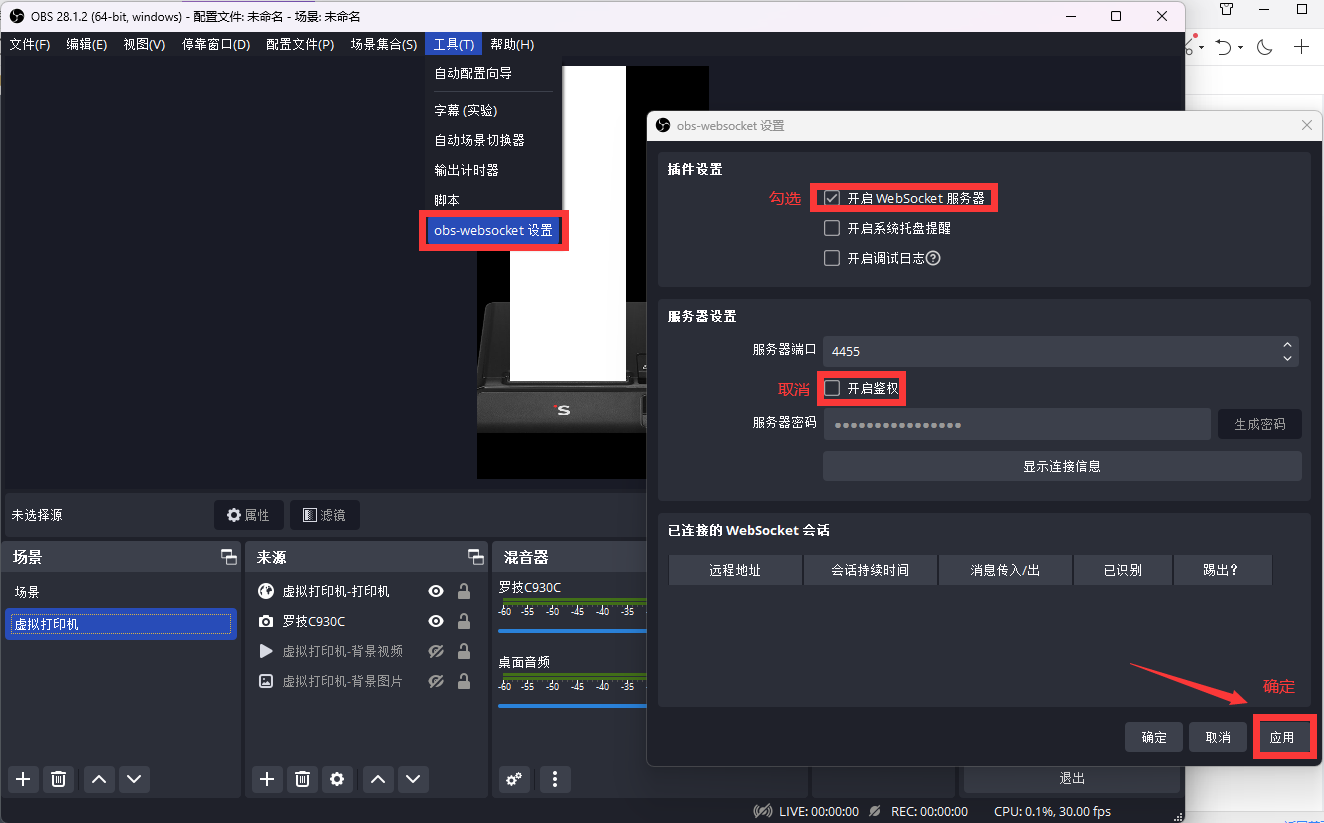Click the 应用 button
Image resolution: width=1324 pixels, height=823 pixels.
[x=1281, y=737]
